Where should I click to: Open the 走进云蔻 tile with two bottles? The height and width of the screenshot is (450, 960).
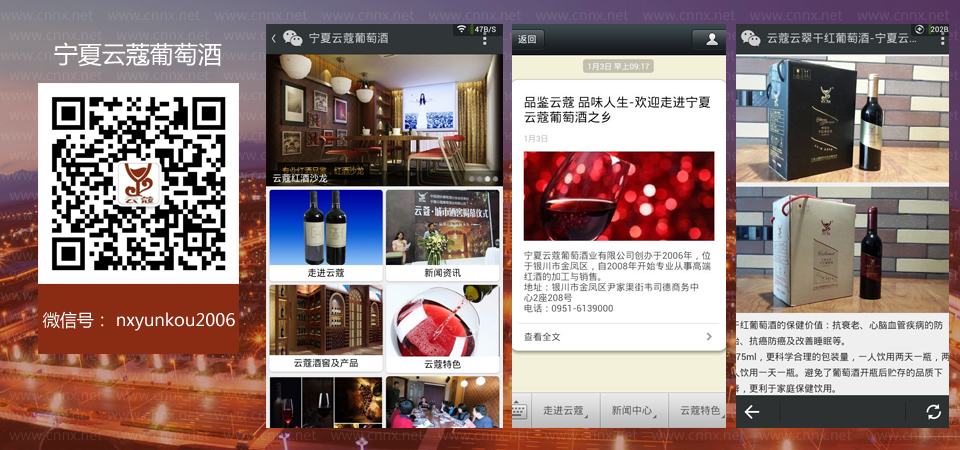coord(326,235)
